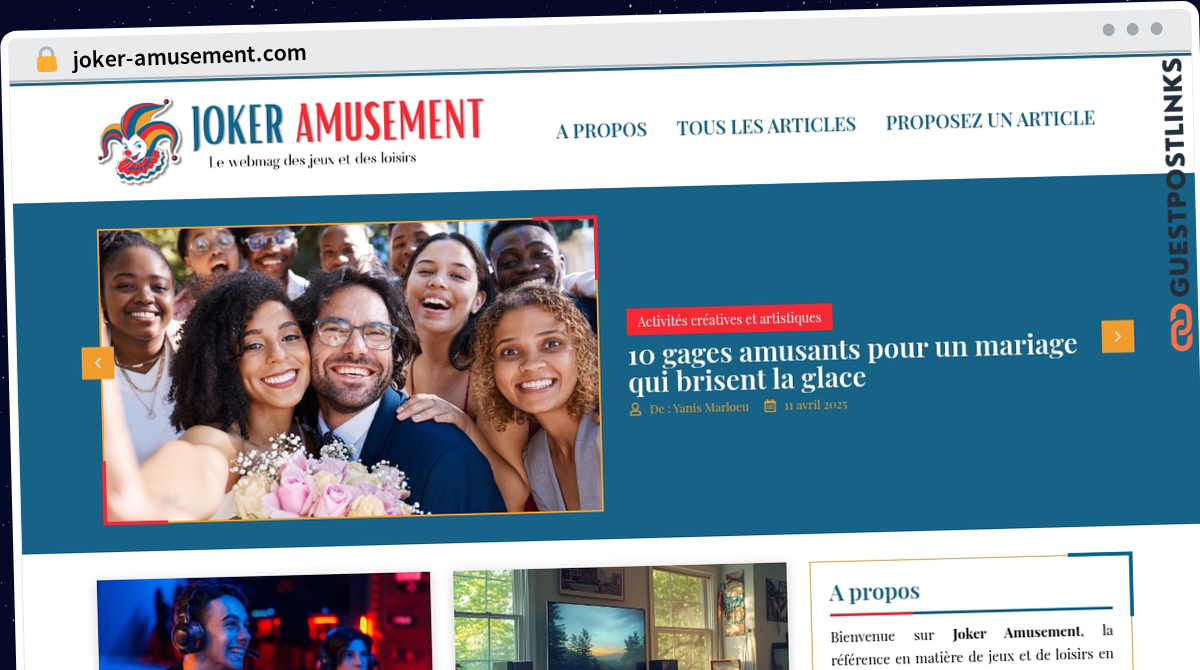The image size is (1200, 670).
Task: Open the A PROPOS menu item
Action: 601,130
